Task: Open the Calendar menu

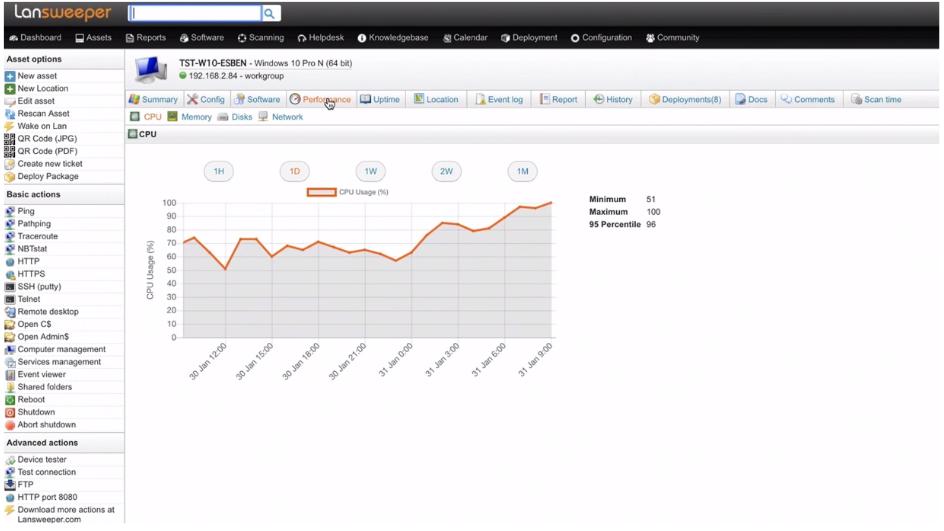Action: tap(465, 37)
